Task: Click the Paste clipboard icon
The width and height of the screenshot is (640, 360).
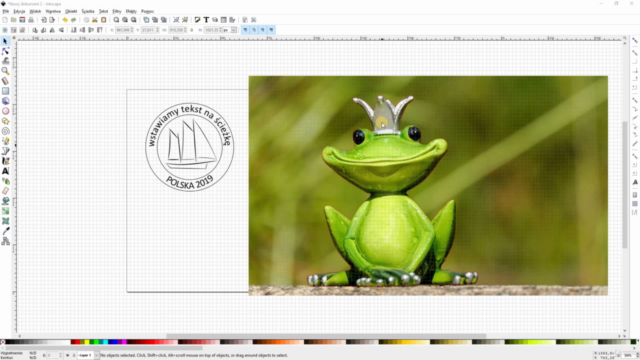Action: (104, 20)
